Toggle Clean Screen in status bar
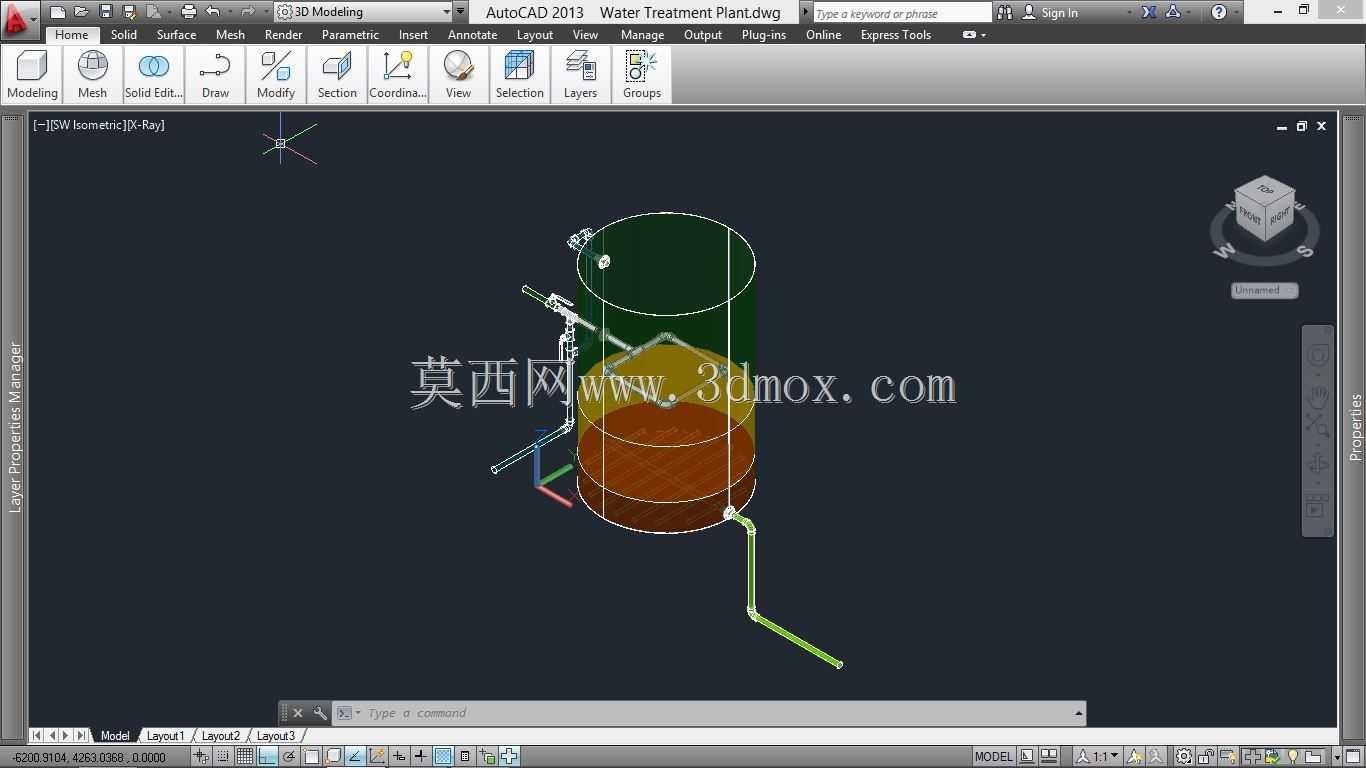The image size is (1366, 768). (x=1353, y=757)
